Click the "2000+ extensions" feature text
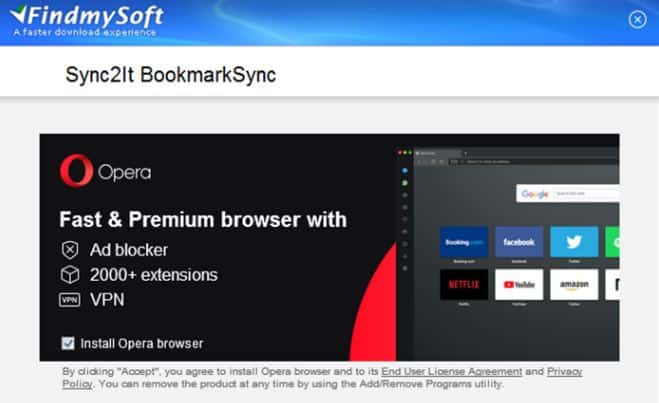 [x=154, y=275]
